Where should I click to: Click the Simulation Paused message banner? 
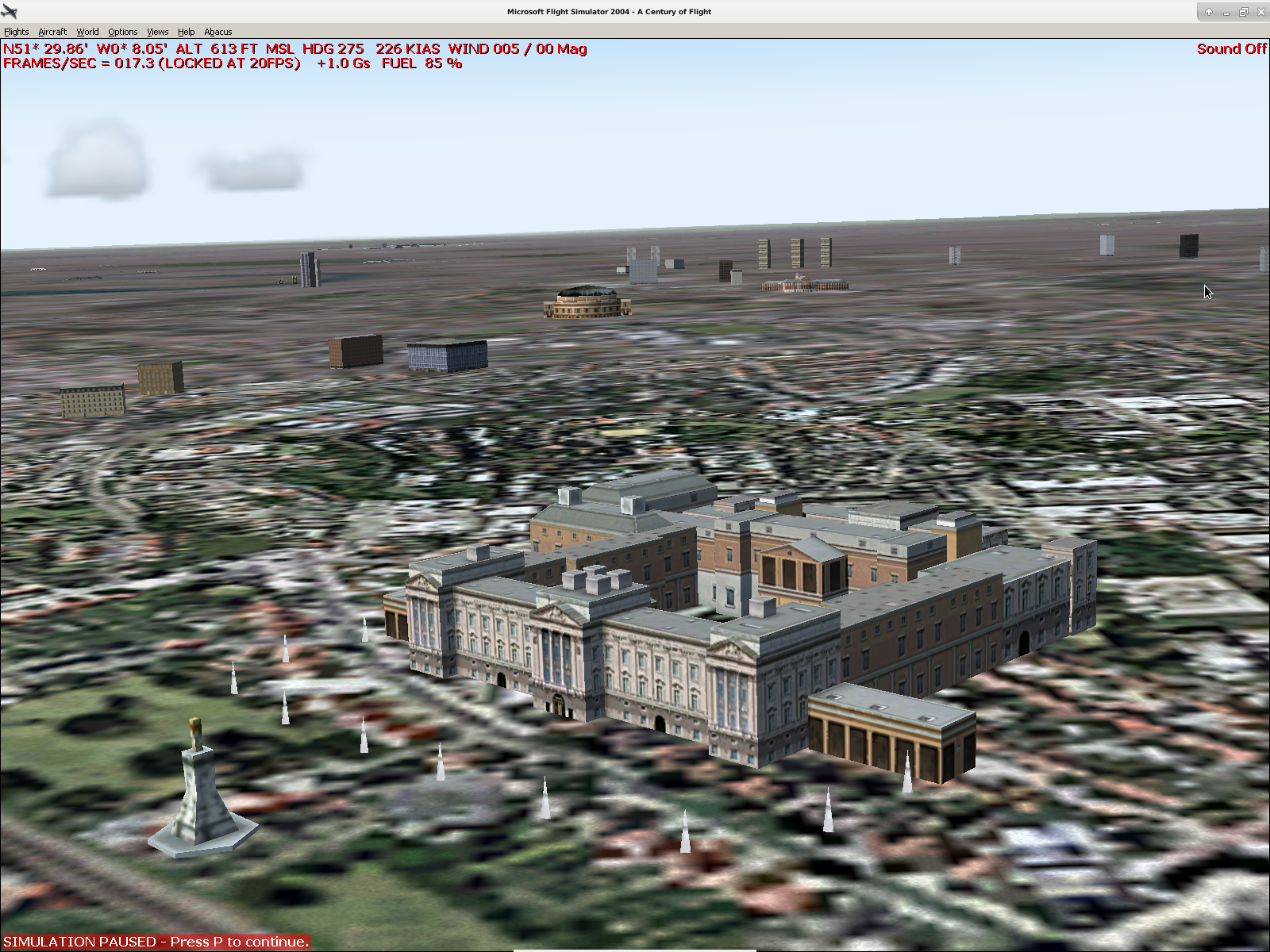(x=156, y=942)
